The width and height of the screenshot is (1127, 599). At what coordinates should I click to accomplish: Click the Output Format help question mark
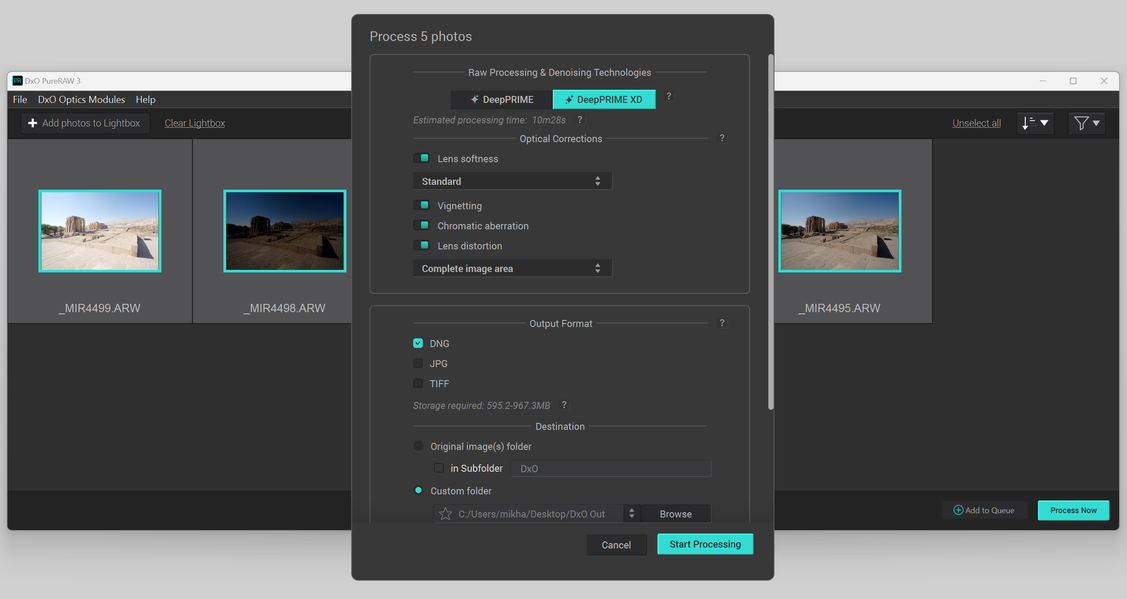coord(722,323)
